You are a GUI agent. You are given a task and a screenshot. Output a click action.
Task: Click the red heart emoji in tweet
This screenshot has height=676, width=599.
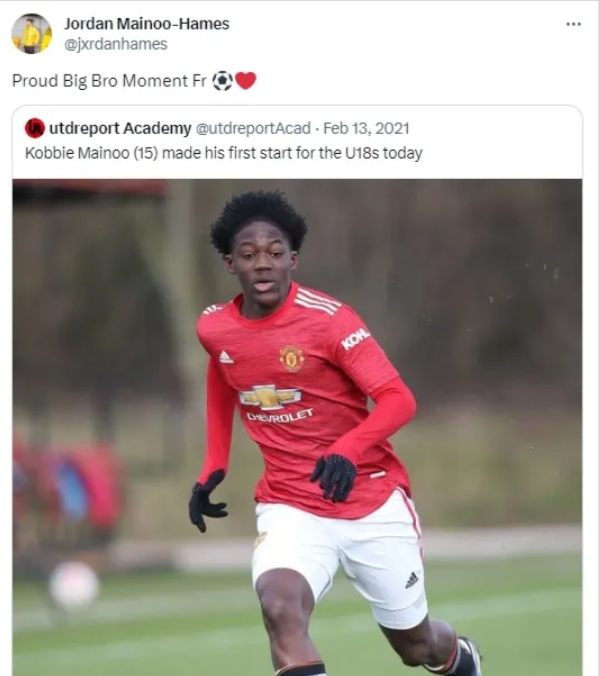click(246, 81)
